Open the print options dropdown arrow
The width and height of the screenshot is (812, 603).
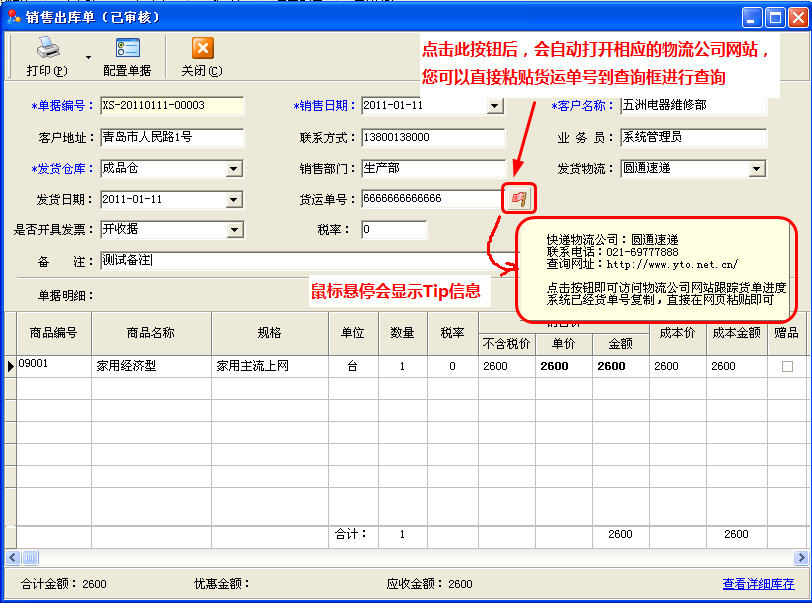[x=88, y=58]
